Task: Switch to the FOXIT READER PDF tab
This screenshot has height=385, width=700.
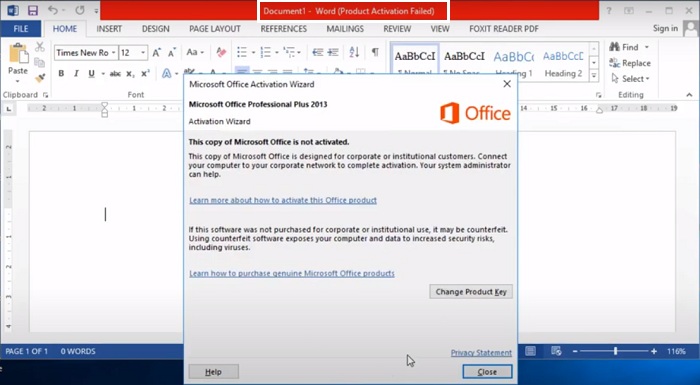Action: pyautogui.click(x=504, y=29)
